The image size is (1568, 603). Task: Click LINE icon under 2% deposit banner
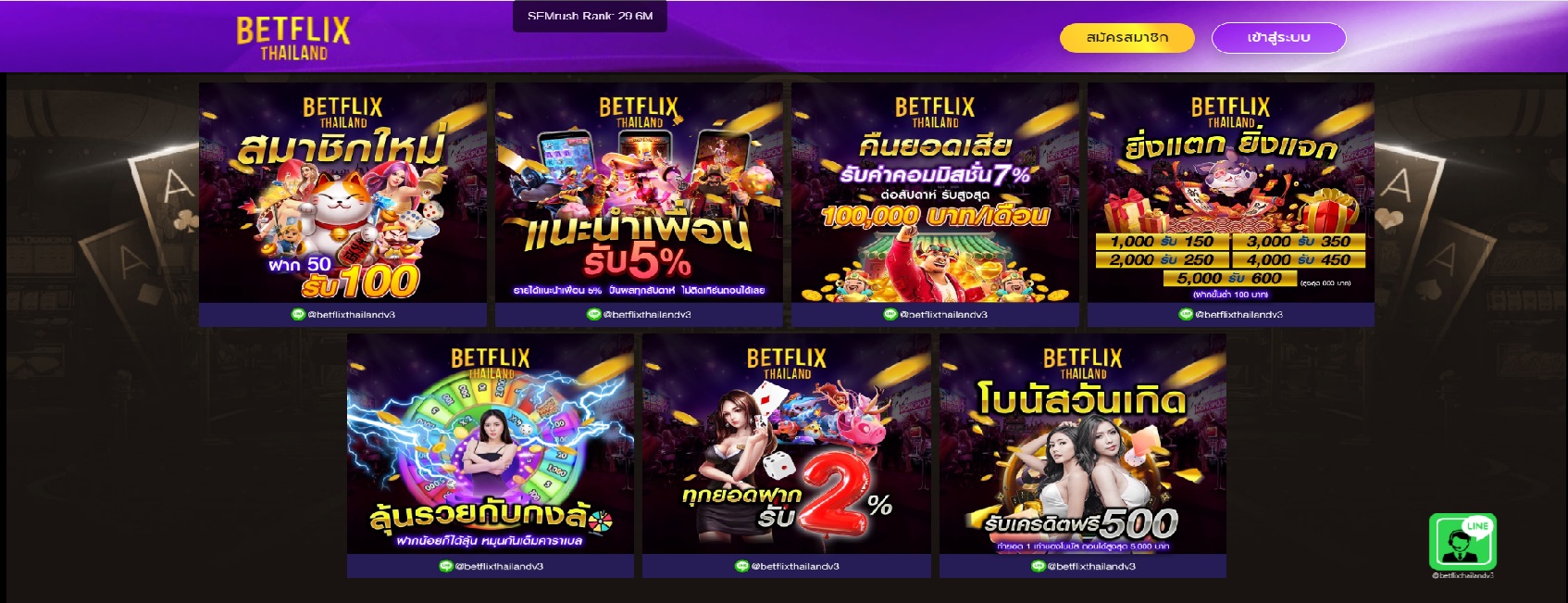click(x=741, y=566)
